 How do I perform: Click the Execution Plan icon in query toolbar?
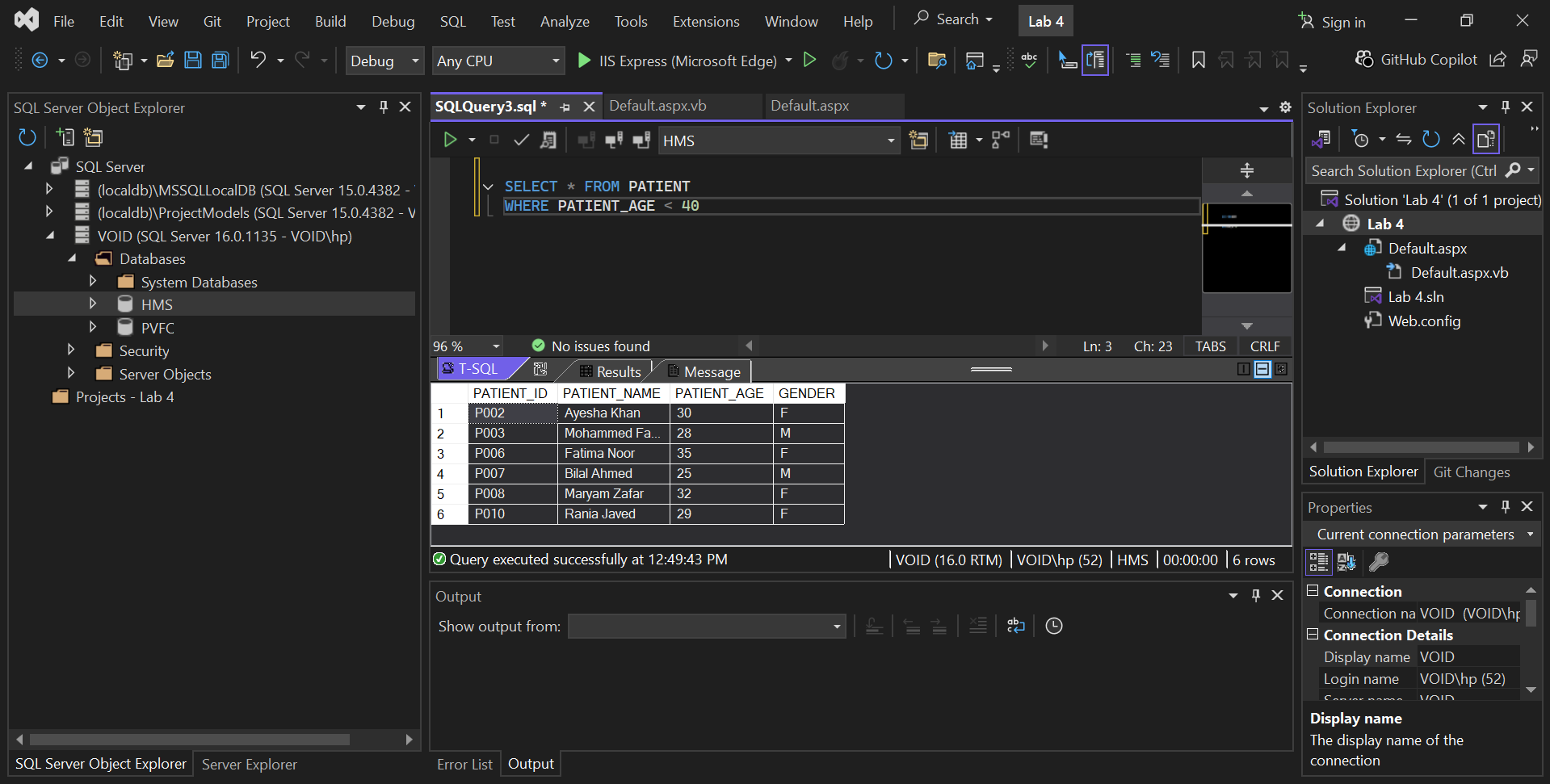(1001, 140)
